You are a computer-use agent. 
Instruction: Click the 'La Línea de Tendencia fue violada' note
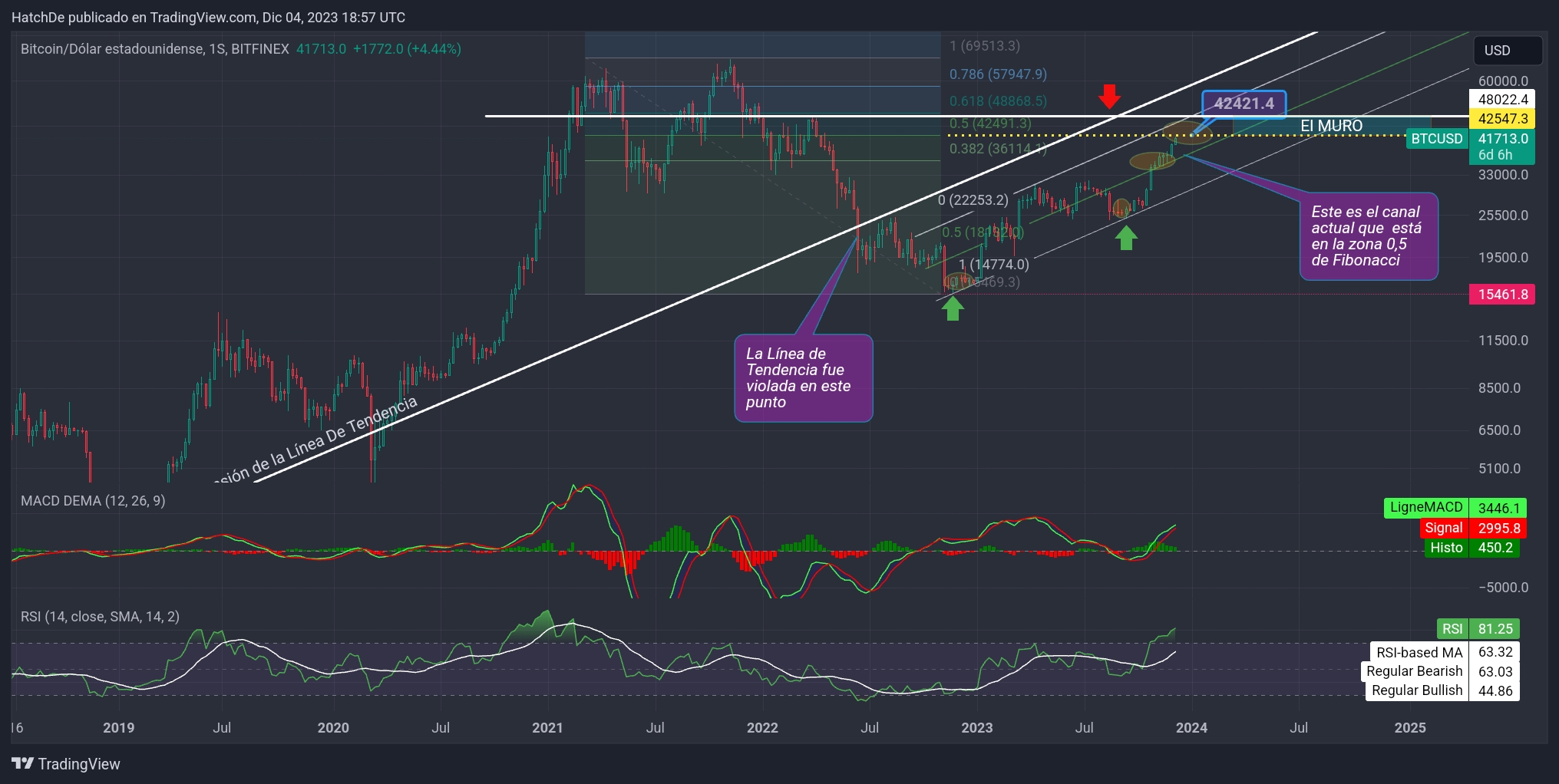click(803, 378)
